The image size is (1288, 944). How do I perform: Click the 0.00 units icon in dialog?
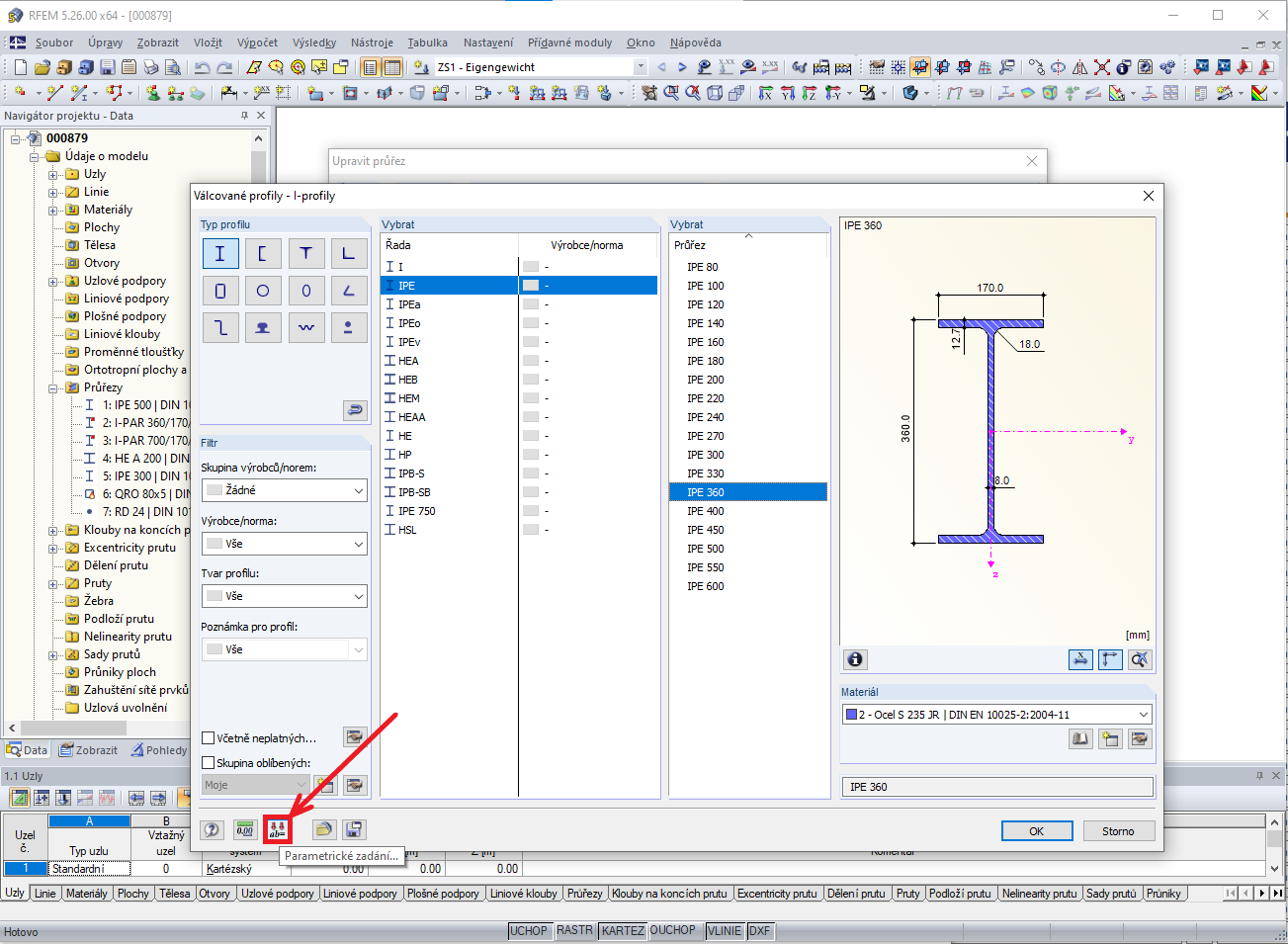(244, 830)
